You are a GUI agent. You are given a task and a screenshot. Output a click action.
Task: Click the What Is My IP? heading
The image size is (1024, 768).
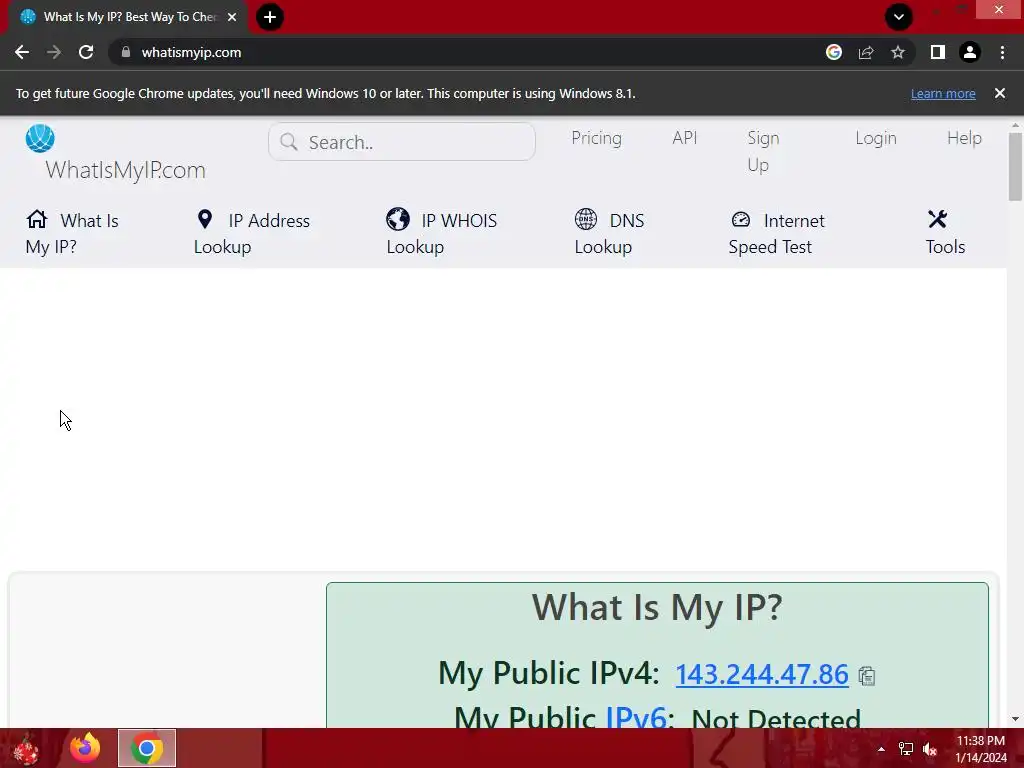657,607
